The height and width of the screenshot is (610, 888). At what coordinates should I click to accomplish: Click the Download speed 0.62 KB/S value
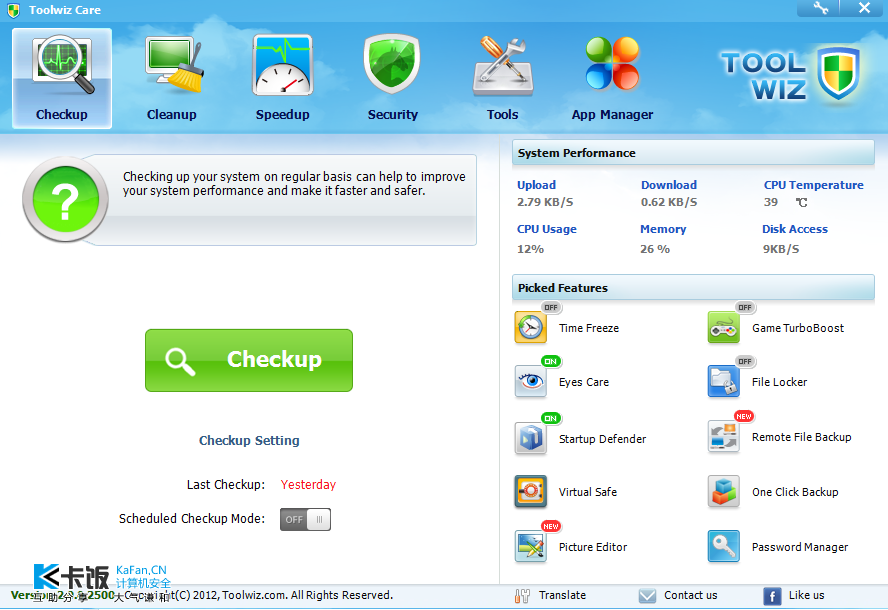coord(669,202)
